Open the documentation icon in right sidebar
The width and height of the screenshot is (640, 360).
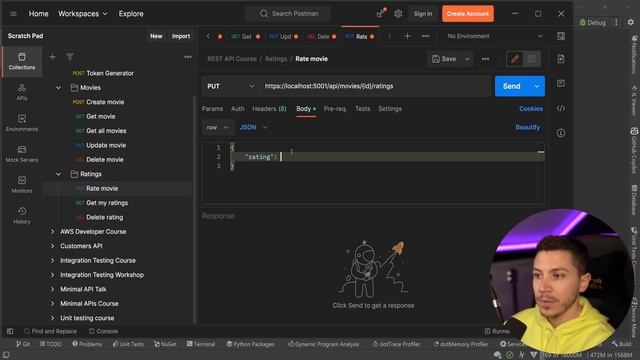561,59
